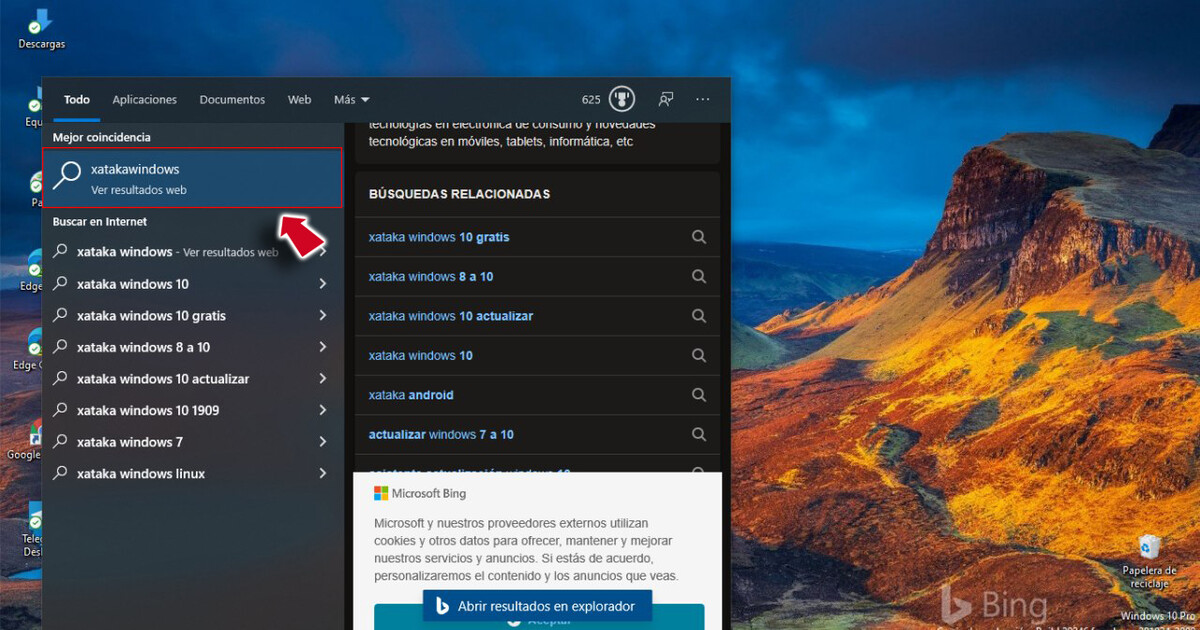The height and width of the screenshot is (630, 1200).
Task: Click search icon next to 'xataka windows 8 a 10'
Action: (699, 276)
